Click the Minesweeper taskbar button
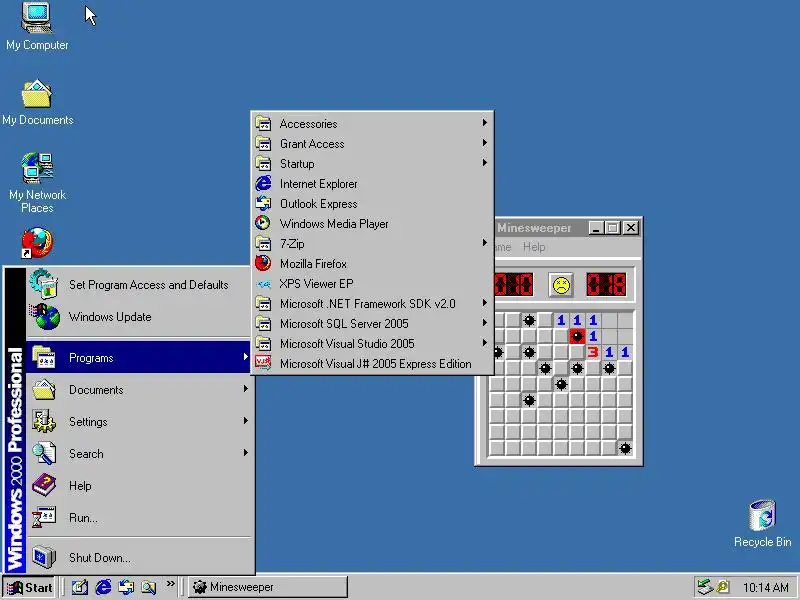 [x=267, y=587]
